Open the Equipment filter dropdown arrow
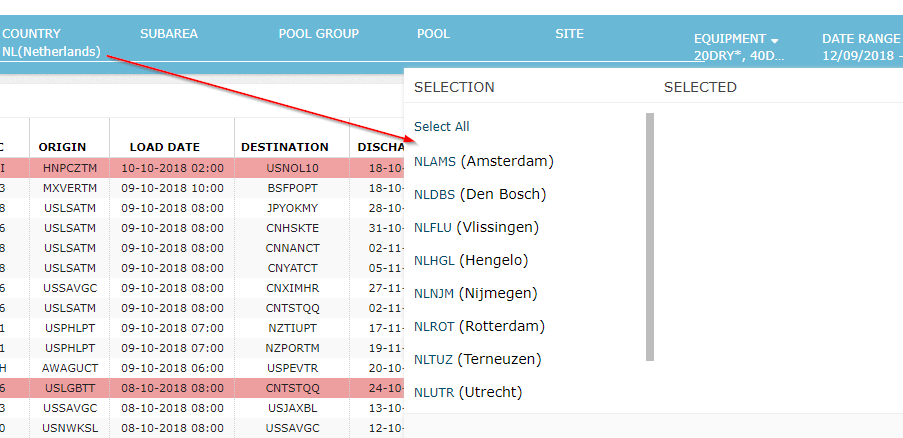 coord(774,40)
